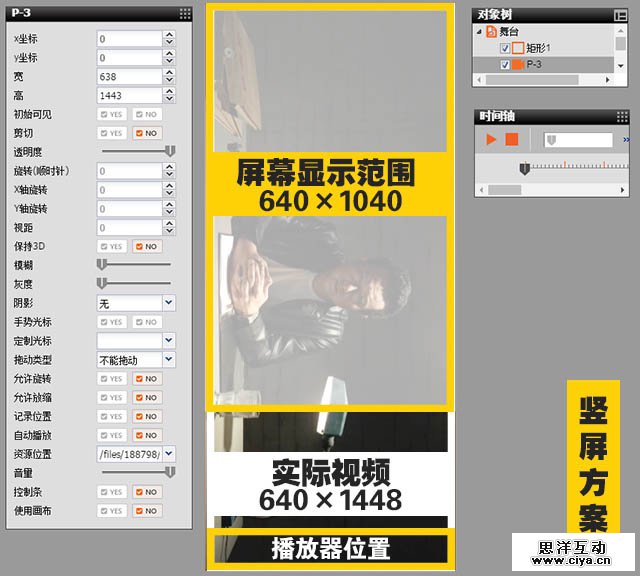The image size is (640, 576).
Task: Click the P-3 properties panel grip icon
Action: [185, 14]
